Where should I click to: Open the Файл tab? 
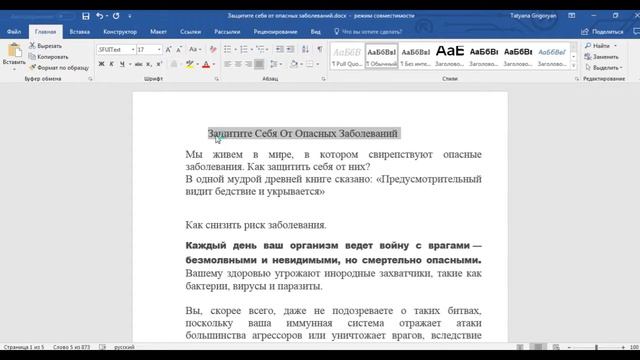(x=14, y=31)
